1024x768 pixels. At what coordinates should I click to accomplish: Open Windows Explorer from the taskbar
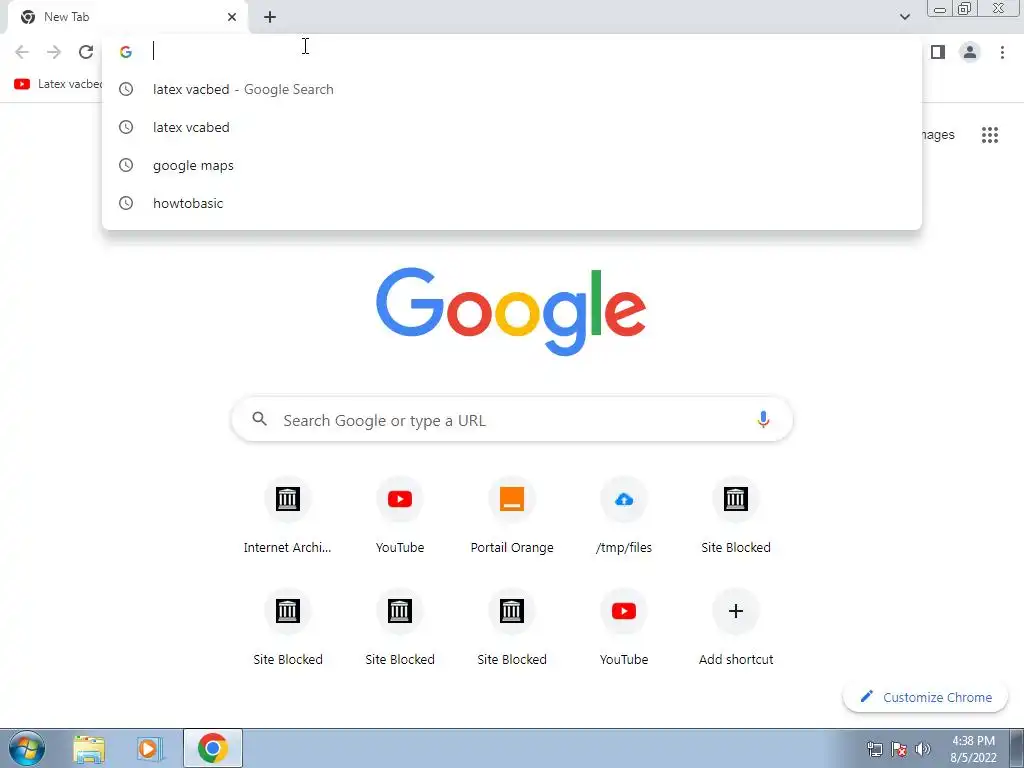pyautogui.click(x=89, y=749)
